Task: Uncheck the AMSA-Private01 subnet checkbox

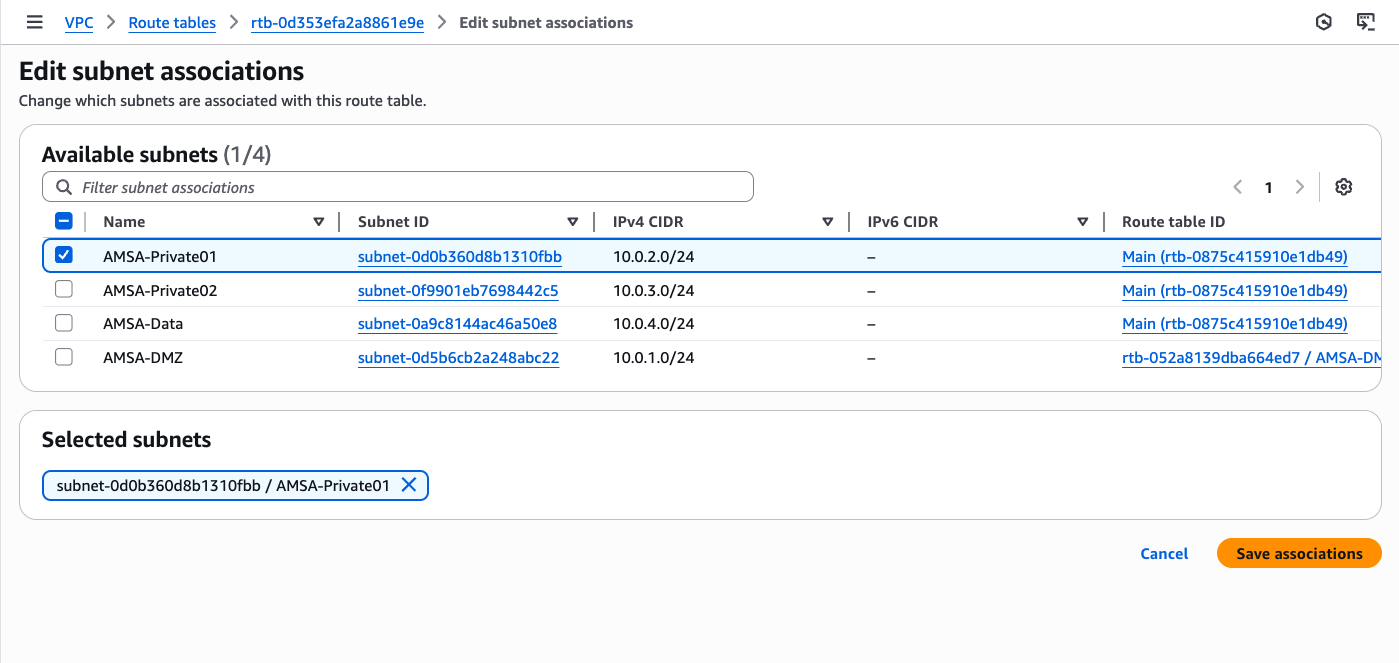Action: [64, 256]
